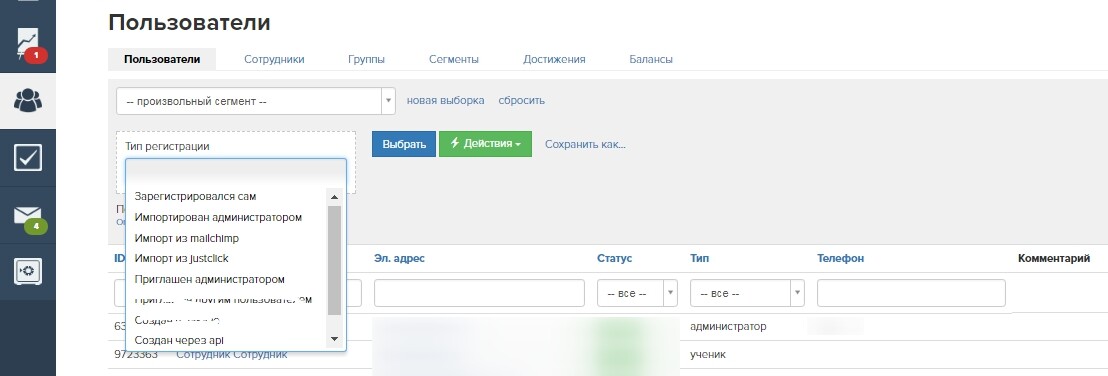Choose Зарегистрировался сам option
This screenshot has height=376, width=1108.
(x=195, y=196)
